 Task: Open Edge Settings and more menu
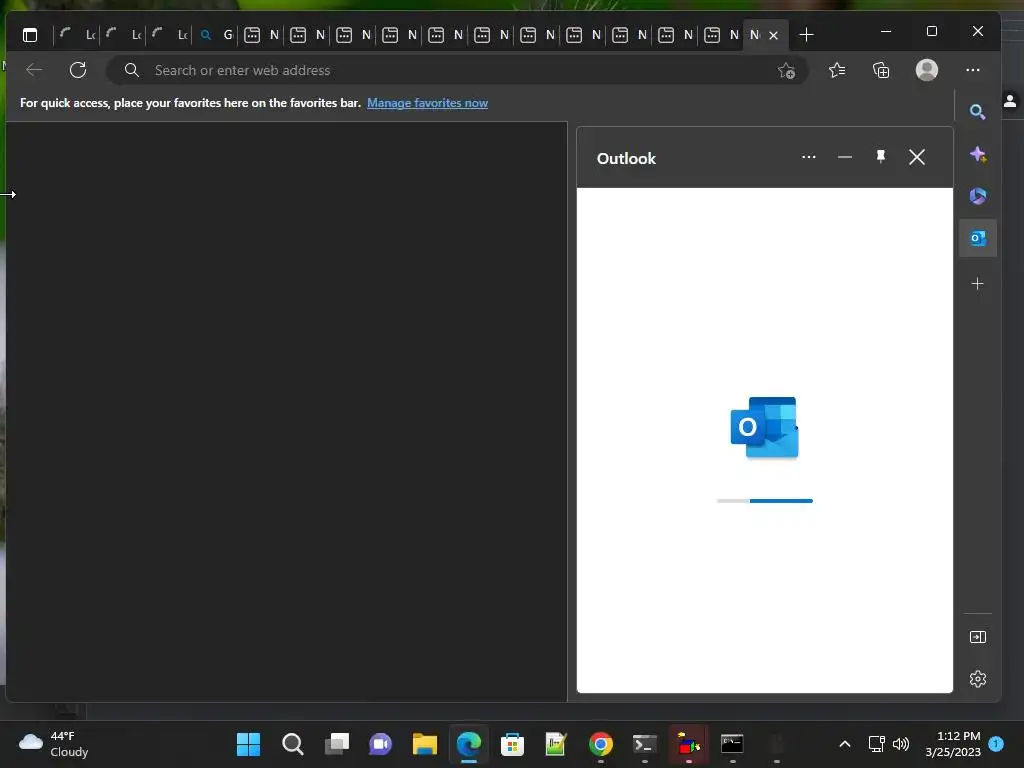click(x=973, y=70)
